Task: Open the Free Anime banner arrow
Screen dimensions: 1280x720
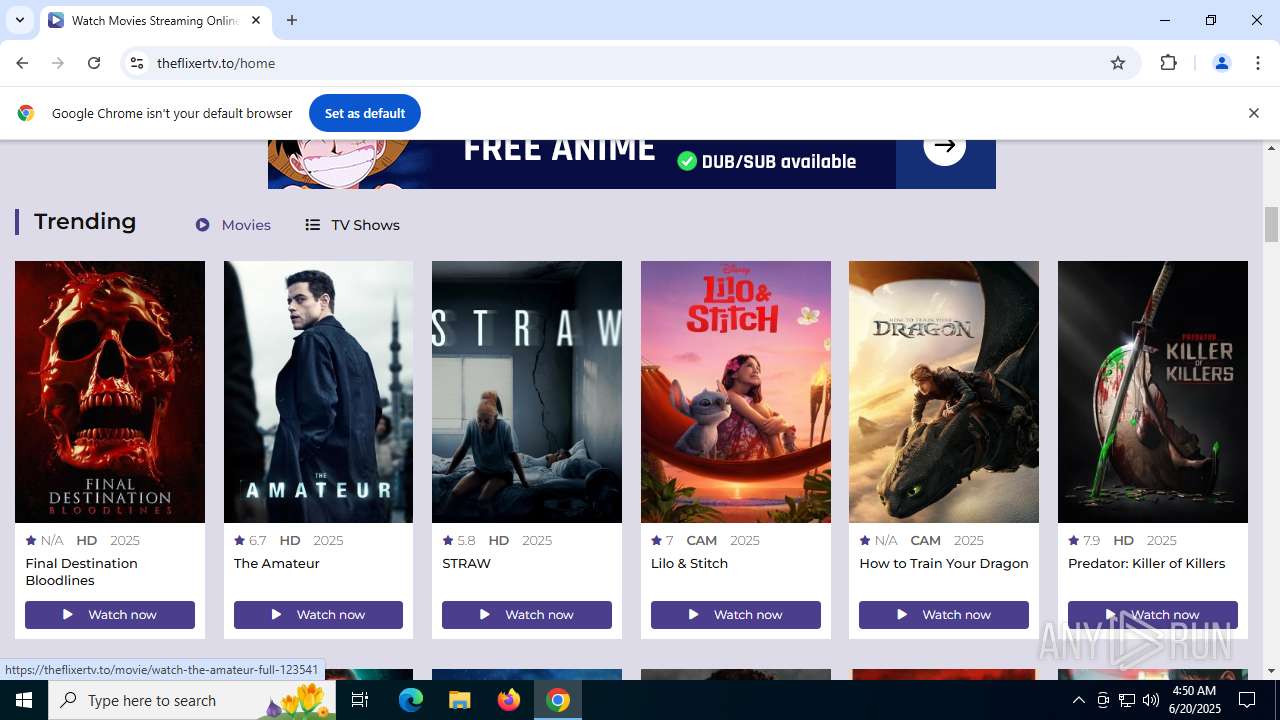Action: click(944, 146)
